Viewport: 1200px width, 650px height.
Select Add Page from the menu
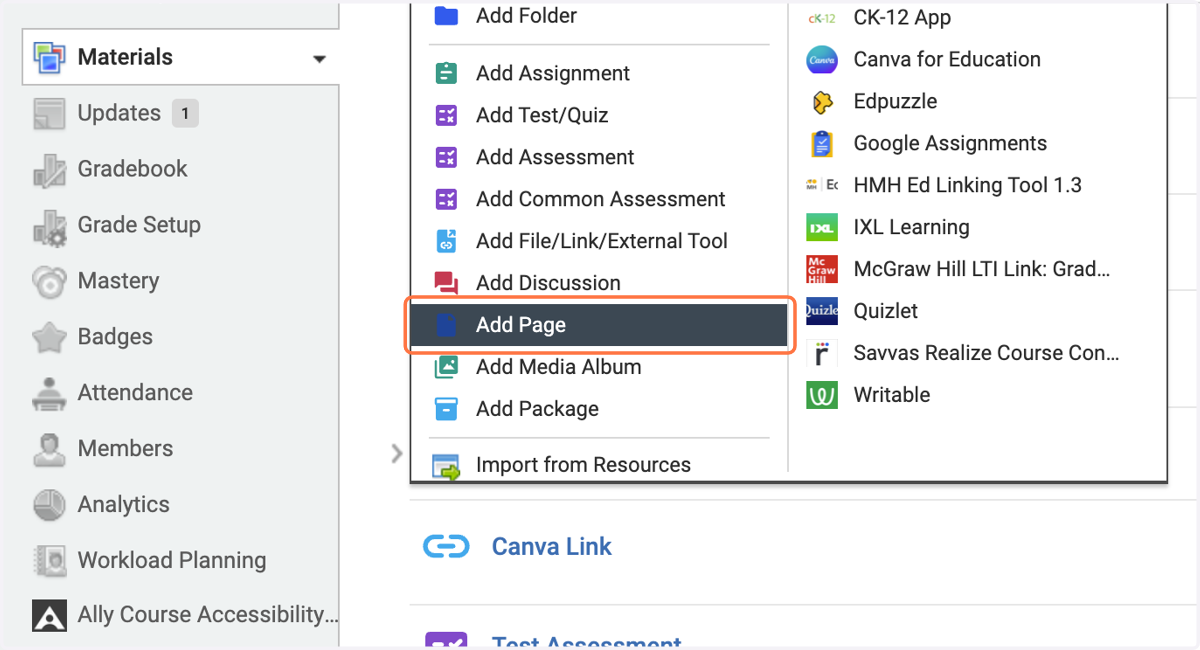click(599, 325)
